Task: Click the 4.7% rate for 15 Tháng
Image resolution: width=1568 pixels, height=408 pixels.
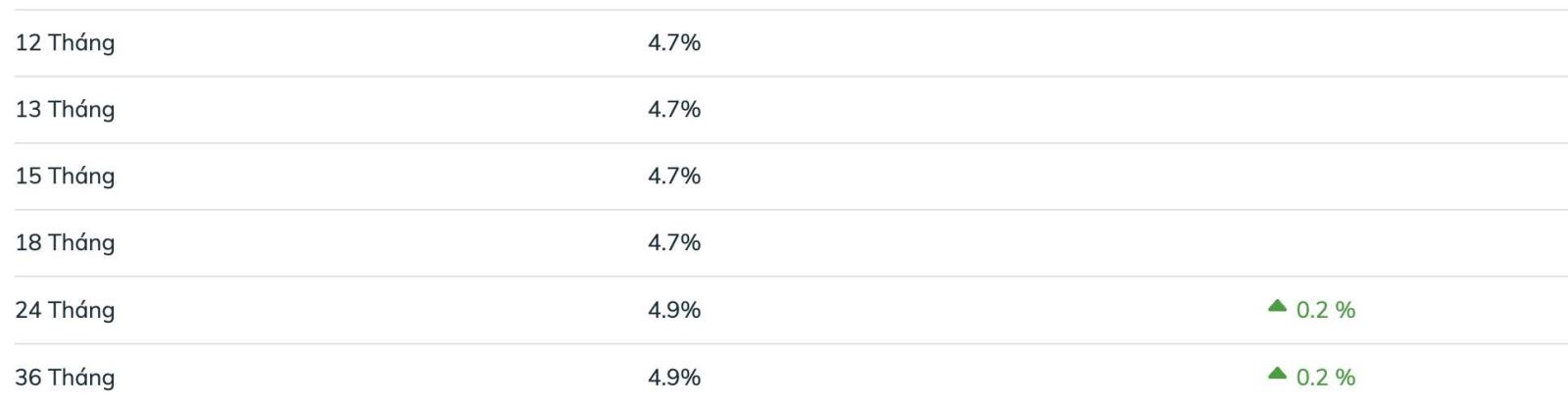Action: coord(674,177)
